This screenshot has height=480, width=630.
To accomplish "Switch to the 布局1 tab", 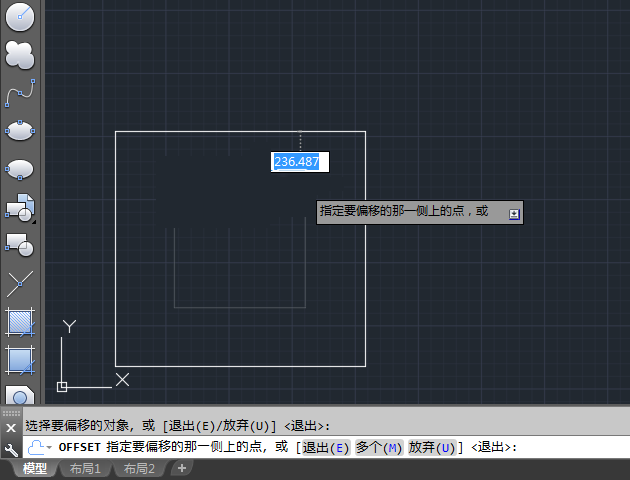I will pyautogui.click(x=85, y=469).
